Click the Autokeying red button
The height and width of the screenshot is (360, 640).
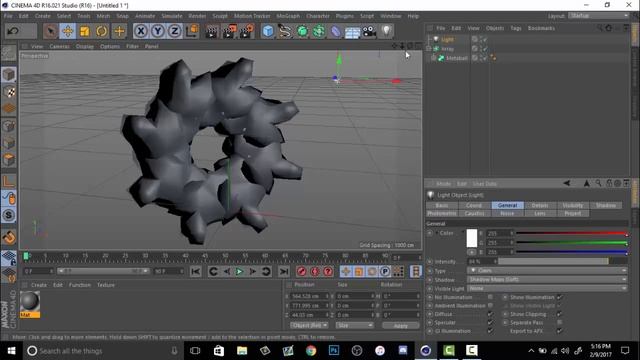tap(315, 271)
